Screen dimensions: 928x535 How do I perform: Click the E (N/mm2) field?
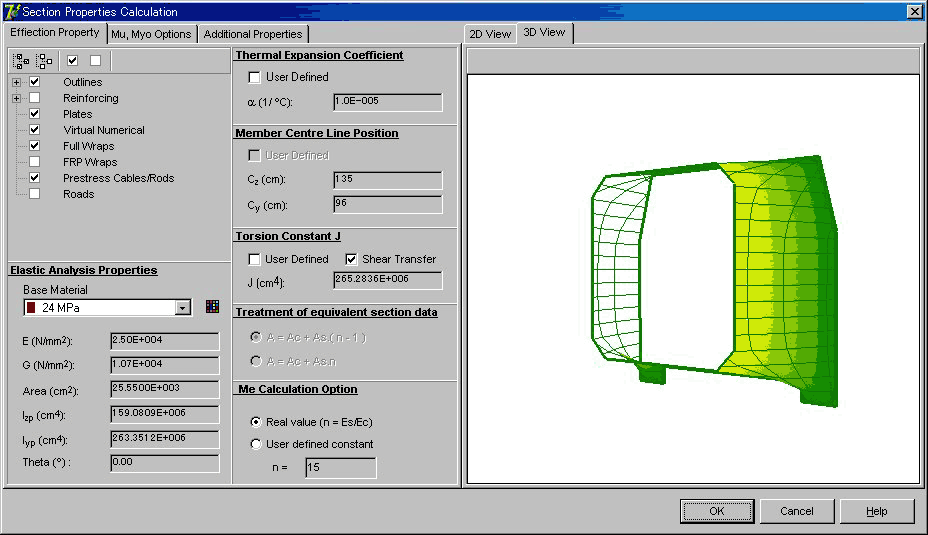pyautogui.click(x=165, y=341)
